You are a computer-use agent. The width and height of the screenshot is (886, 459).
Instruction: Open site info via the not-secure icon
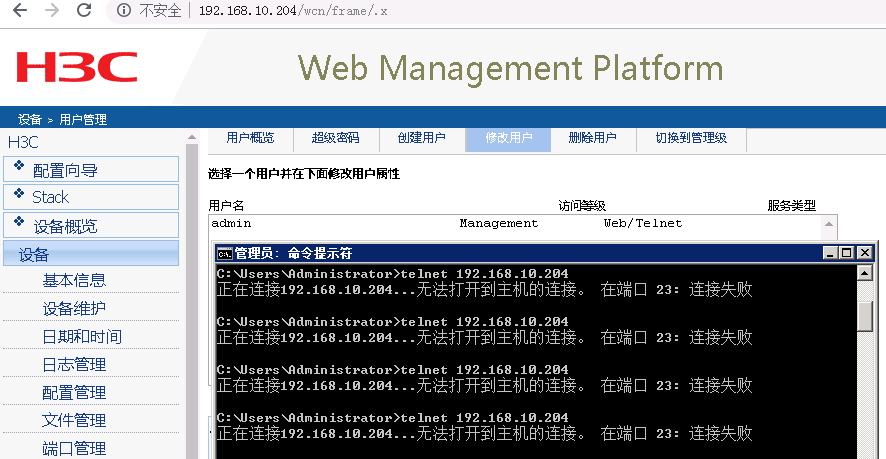coord(124,10)
